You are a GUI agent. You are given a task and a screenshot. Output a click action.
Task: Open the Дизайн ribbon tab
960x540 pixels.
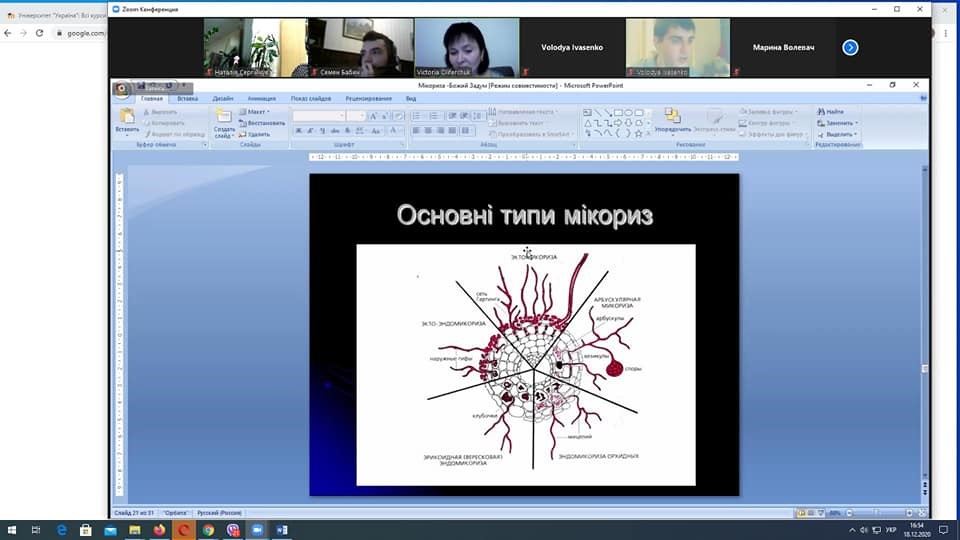tap(222, 99)
